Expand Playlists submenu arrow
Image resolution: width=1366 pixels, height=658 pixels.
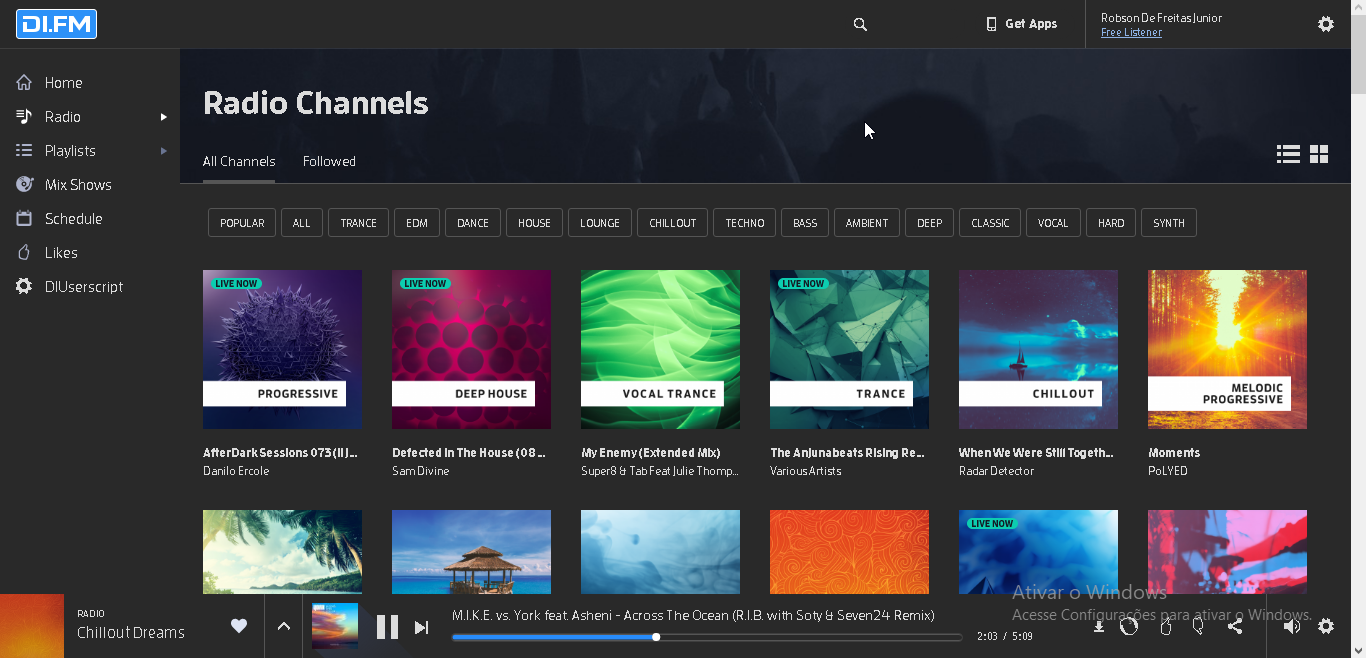pyautogui.click(x=164, y=151)
